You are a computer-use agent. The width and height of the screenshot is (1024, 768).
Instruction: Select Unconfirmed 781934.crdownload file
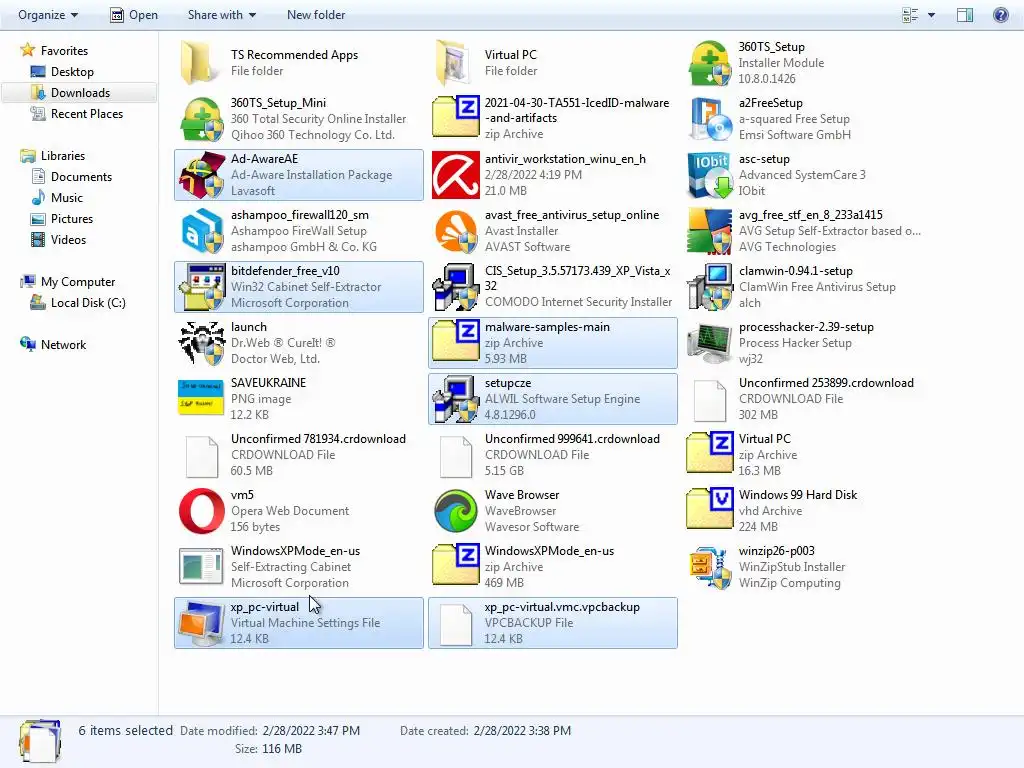coord(202,456)
